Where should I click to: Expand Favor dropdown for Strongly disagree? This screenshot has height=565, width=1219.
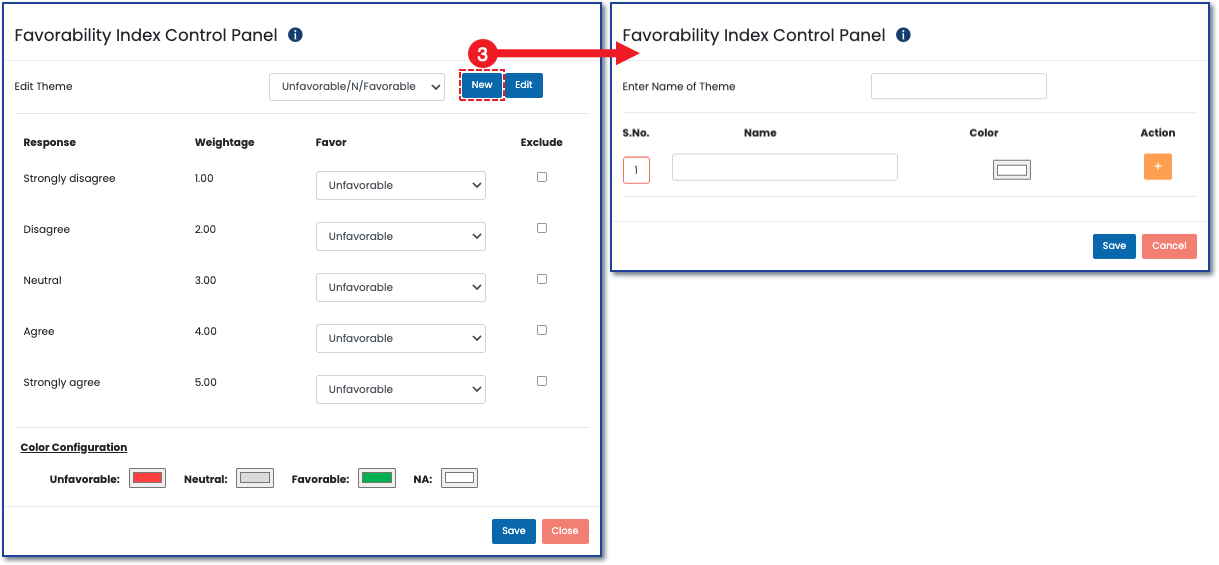point(400,186)
